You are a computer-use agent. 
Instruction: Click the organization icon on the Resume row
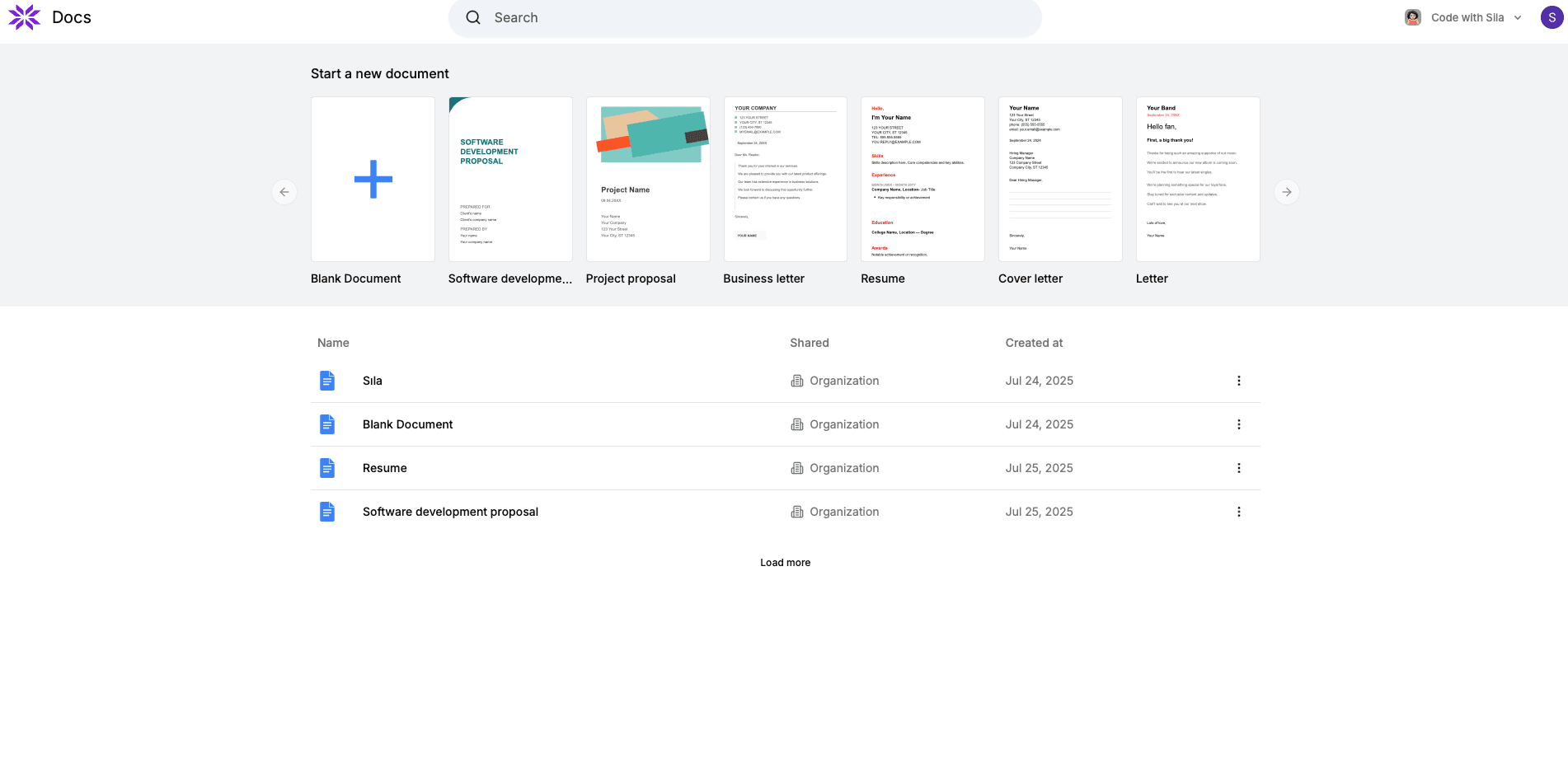tap(796, 468)
